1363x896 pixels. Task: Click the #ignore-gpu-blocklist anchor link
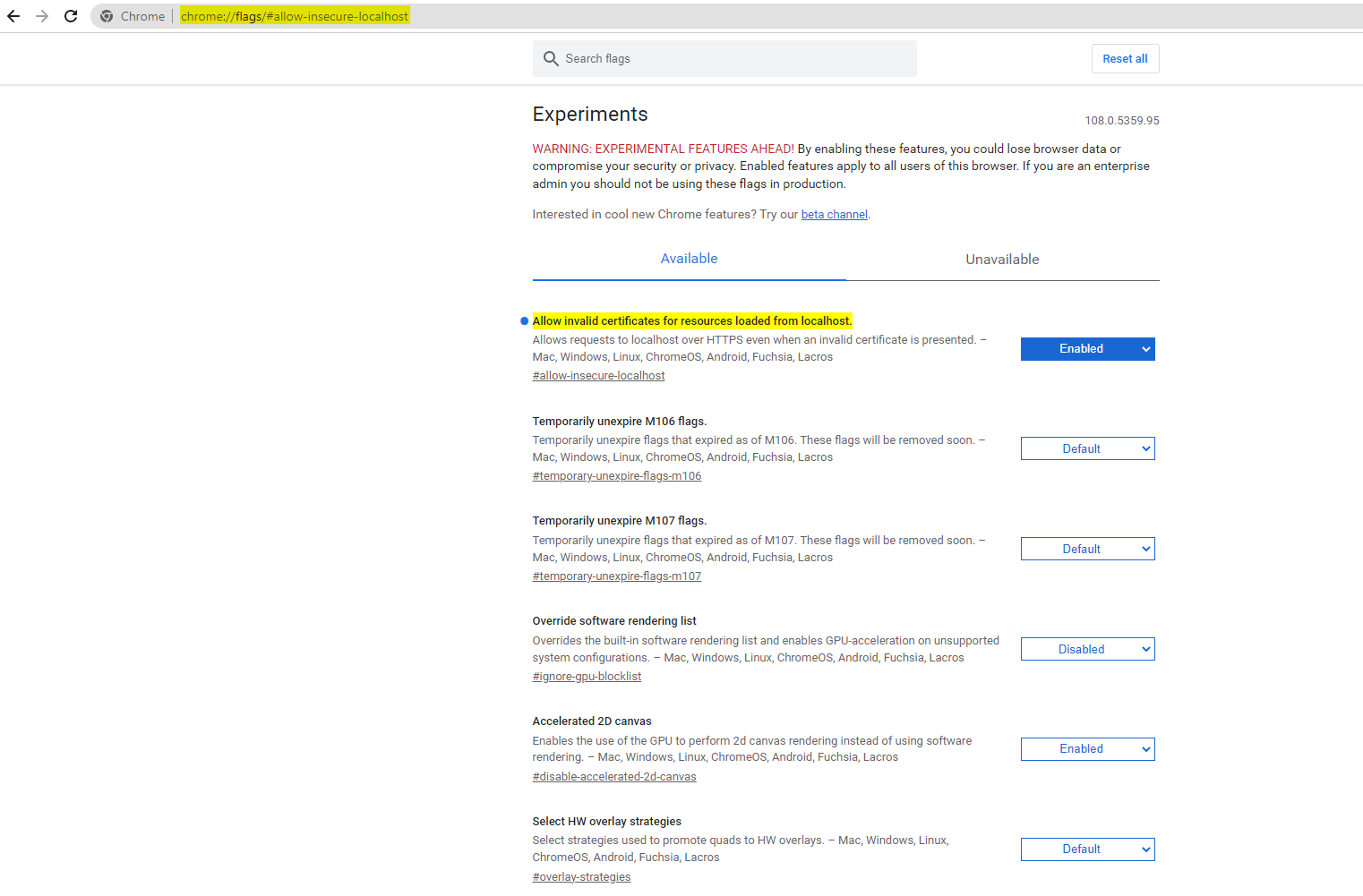(587, 677)
